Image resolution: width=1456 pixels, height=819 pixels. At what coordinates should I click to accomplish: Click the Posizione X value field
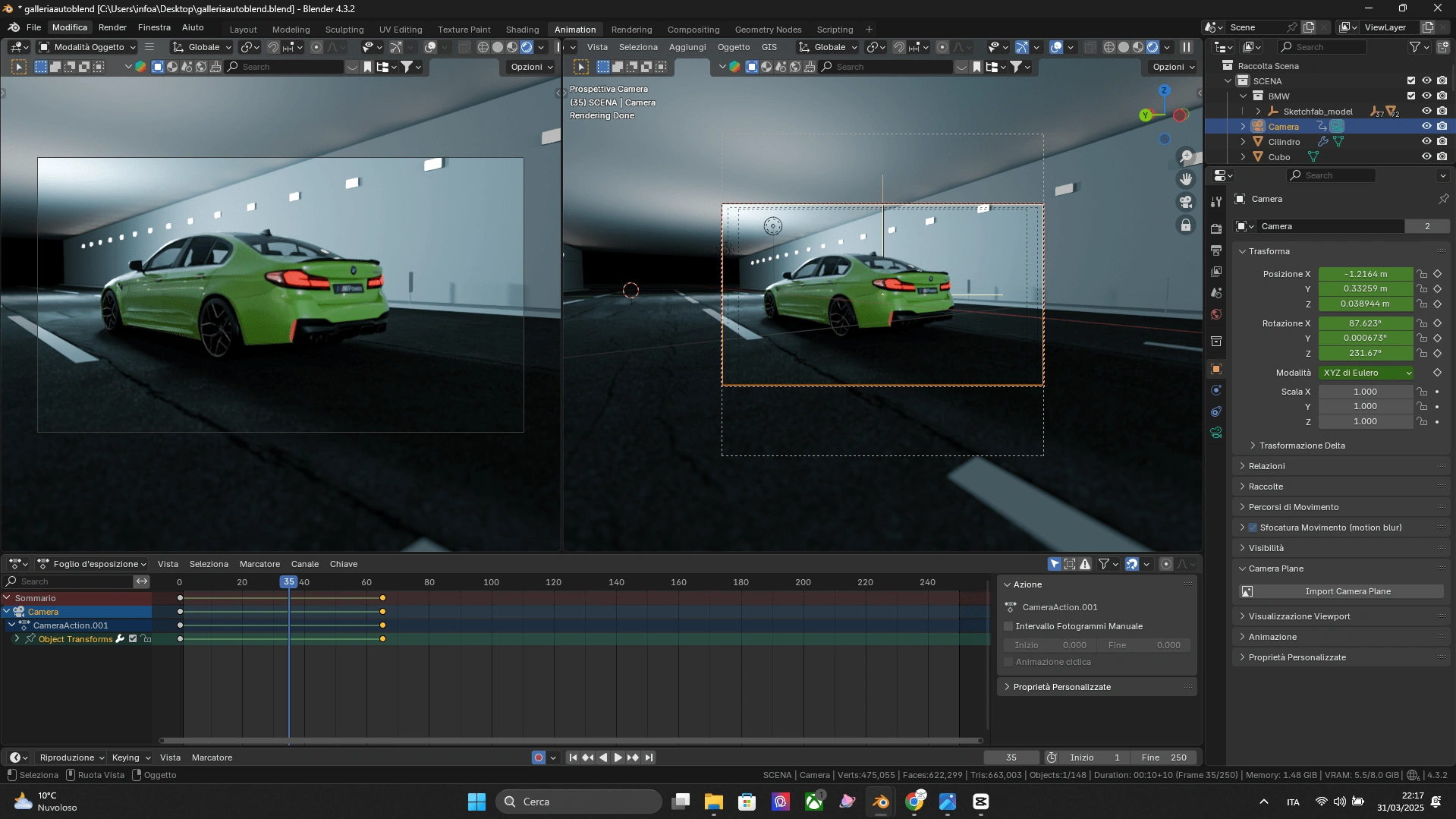(1365, 274)
